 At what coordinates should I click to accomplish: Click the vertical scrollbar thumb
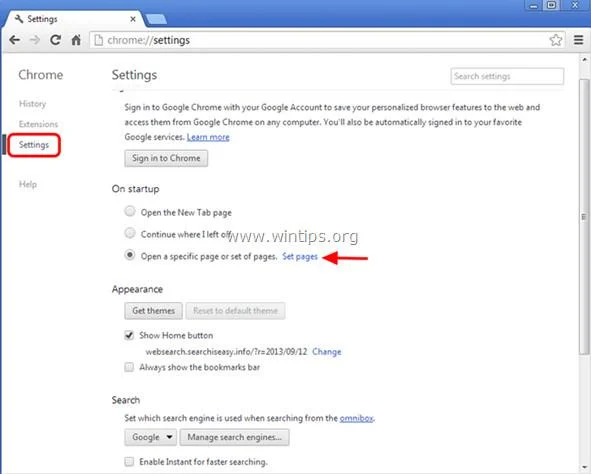[584, 216]
